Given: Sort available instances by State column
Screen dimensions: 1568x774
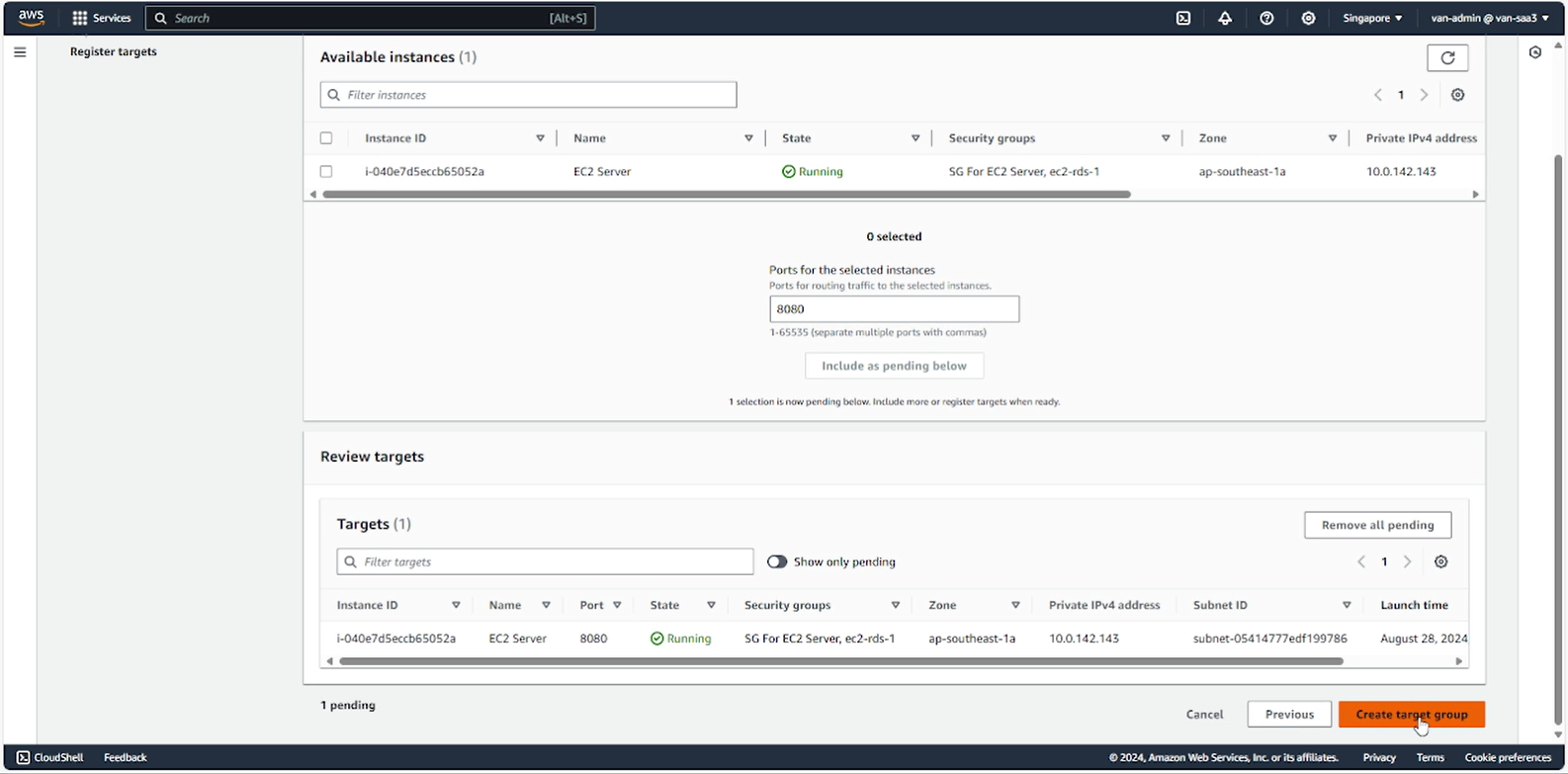Looking at the screenshot, I should click(915, 138).
